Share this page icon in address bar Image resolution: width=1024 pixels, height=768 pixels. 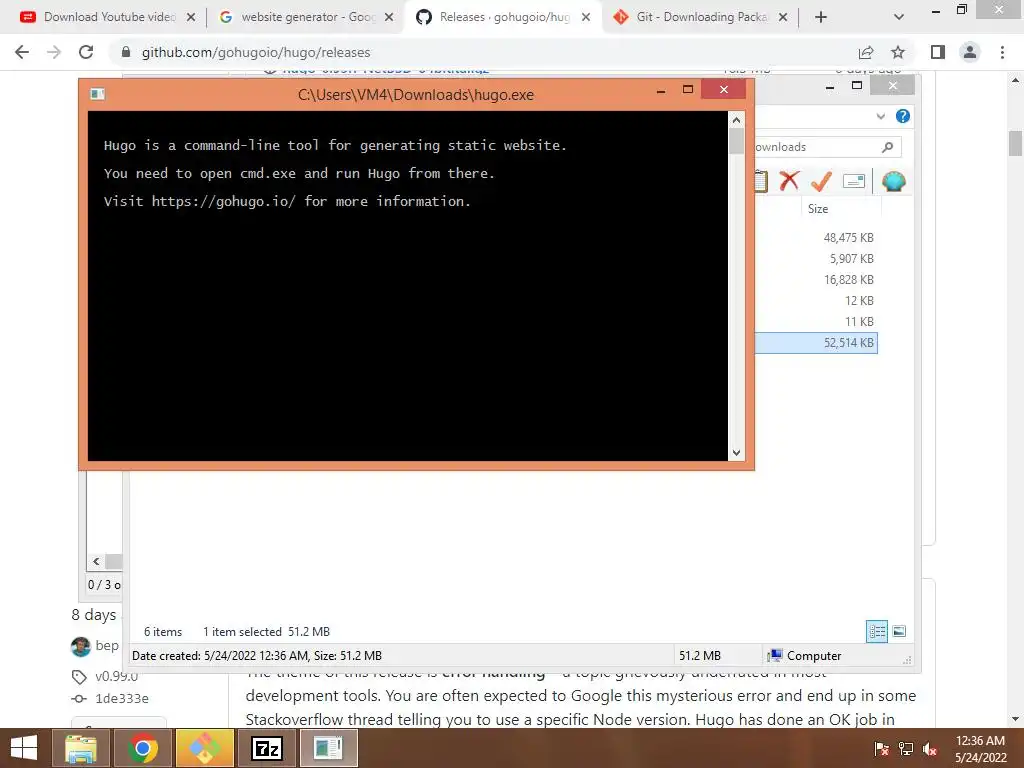pos(866,52)
